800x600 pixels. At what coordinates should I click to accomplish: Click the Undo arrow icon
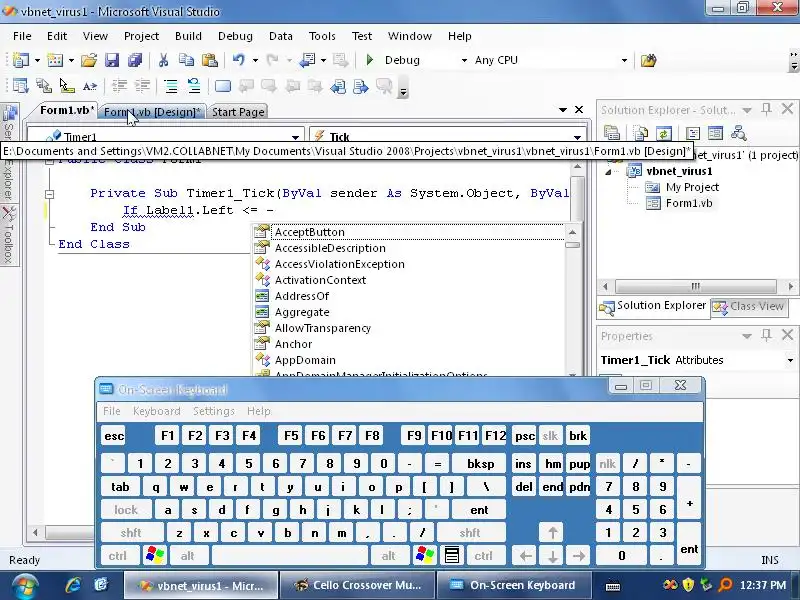coord(238,60)
